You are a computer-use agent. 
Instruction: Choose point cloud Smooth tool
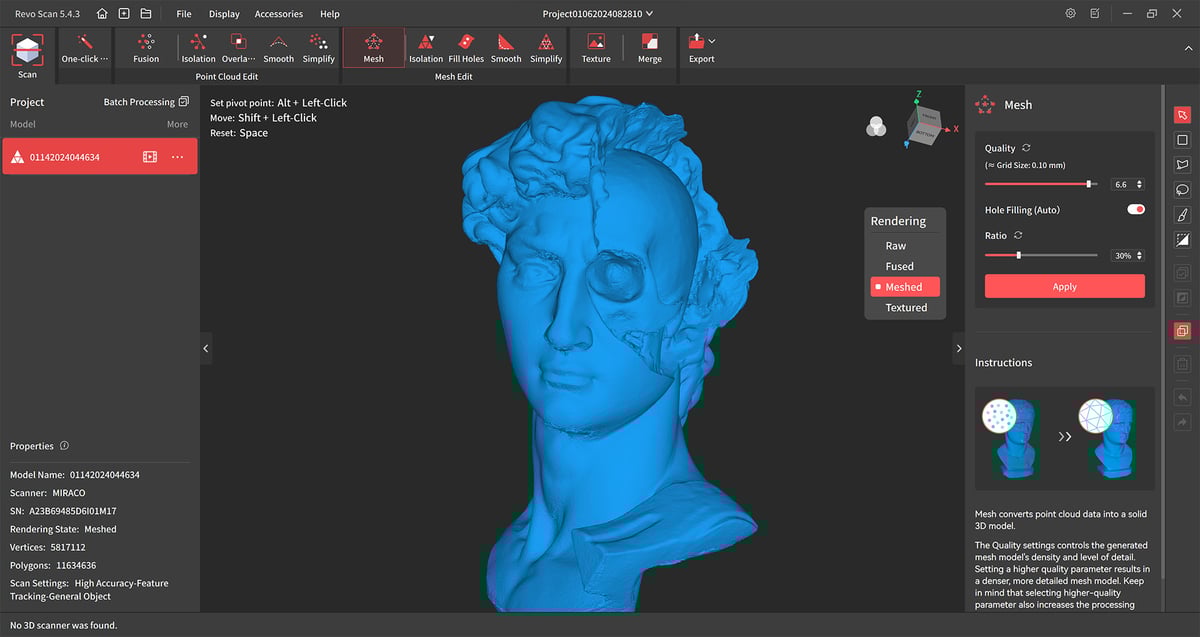pos(278,47)
